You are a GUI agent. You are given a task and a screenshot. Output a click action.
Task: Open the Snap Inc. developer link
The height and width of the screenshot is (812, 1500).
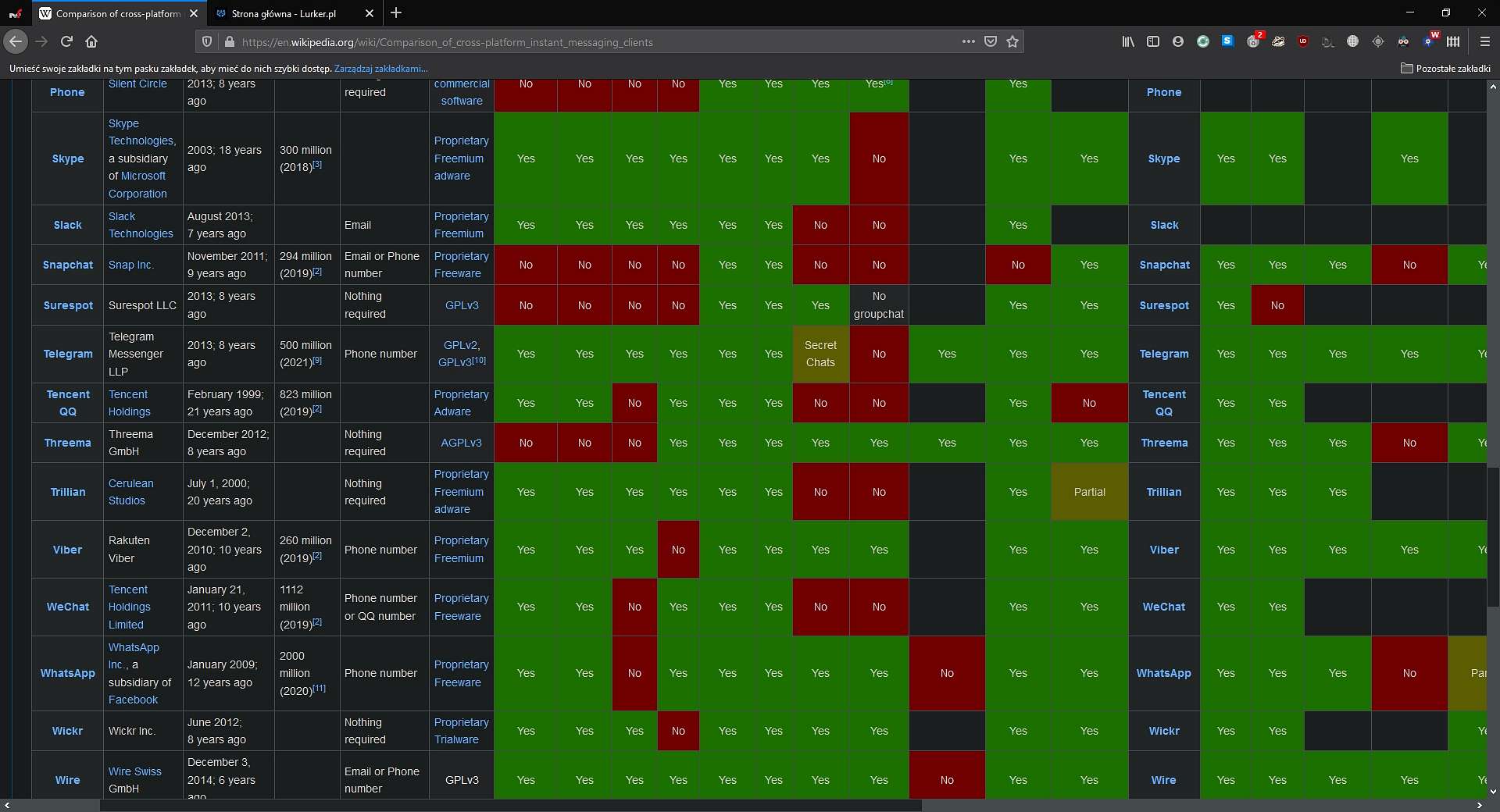(x=131, y=265)
